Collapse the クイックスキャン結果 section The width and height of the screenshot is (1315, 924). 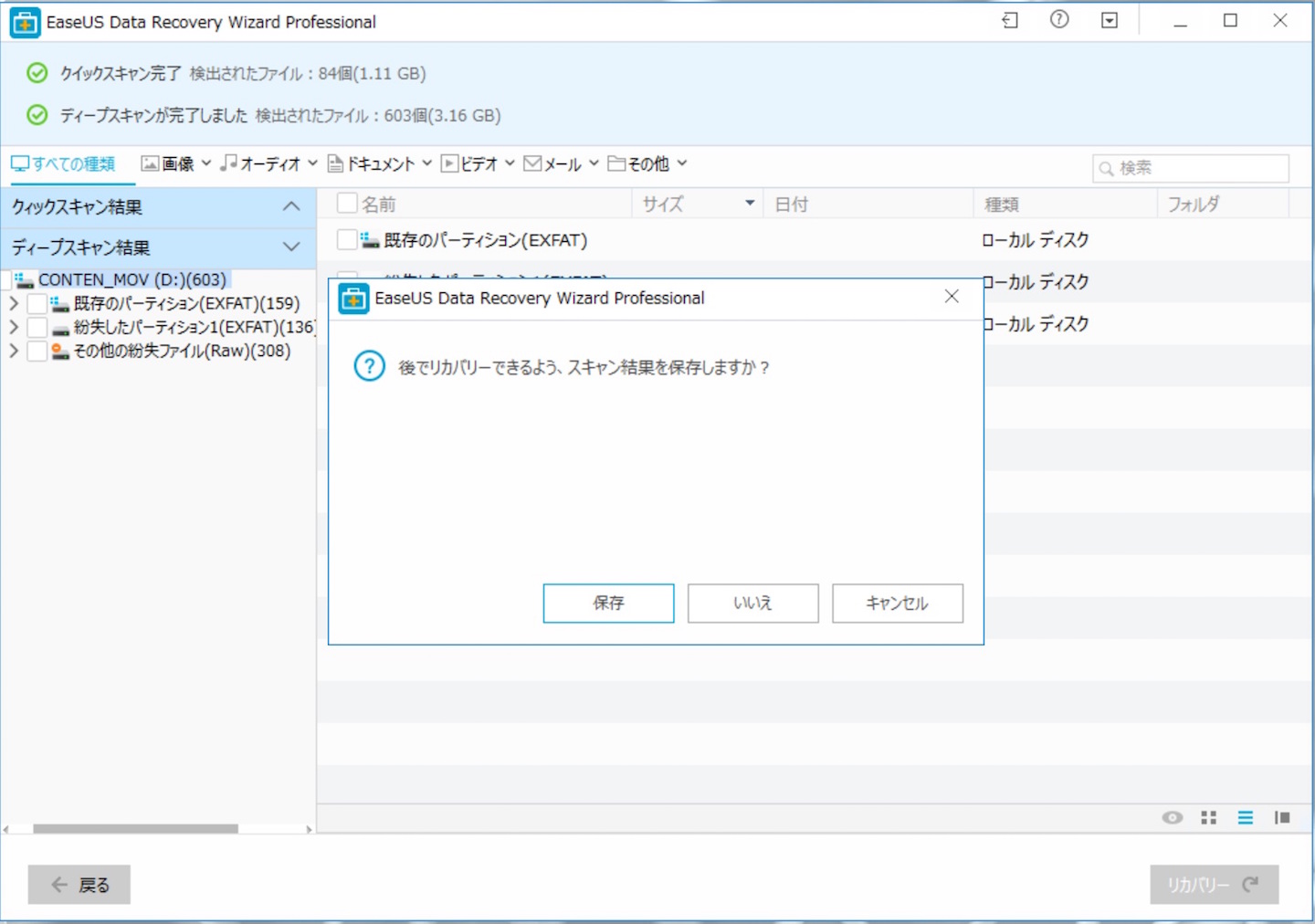click(x=291, y=206)
